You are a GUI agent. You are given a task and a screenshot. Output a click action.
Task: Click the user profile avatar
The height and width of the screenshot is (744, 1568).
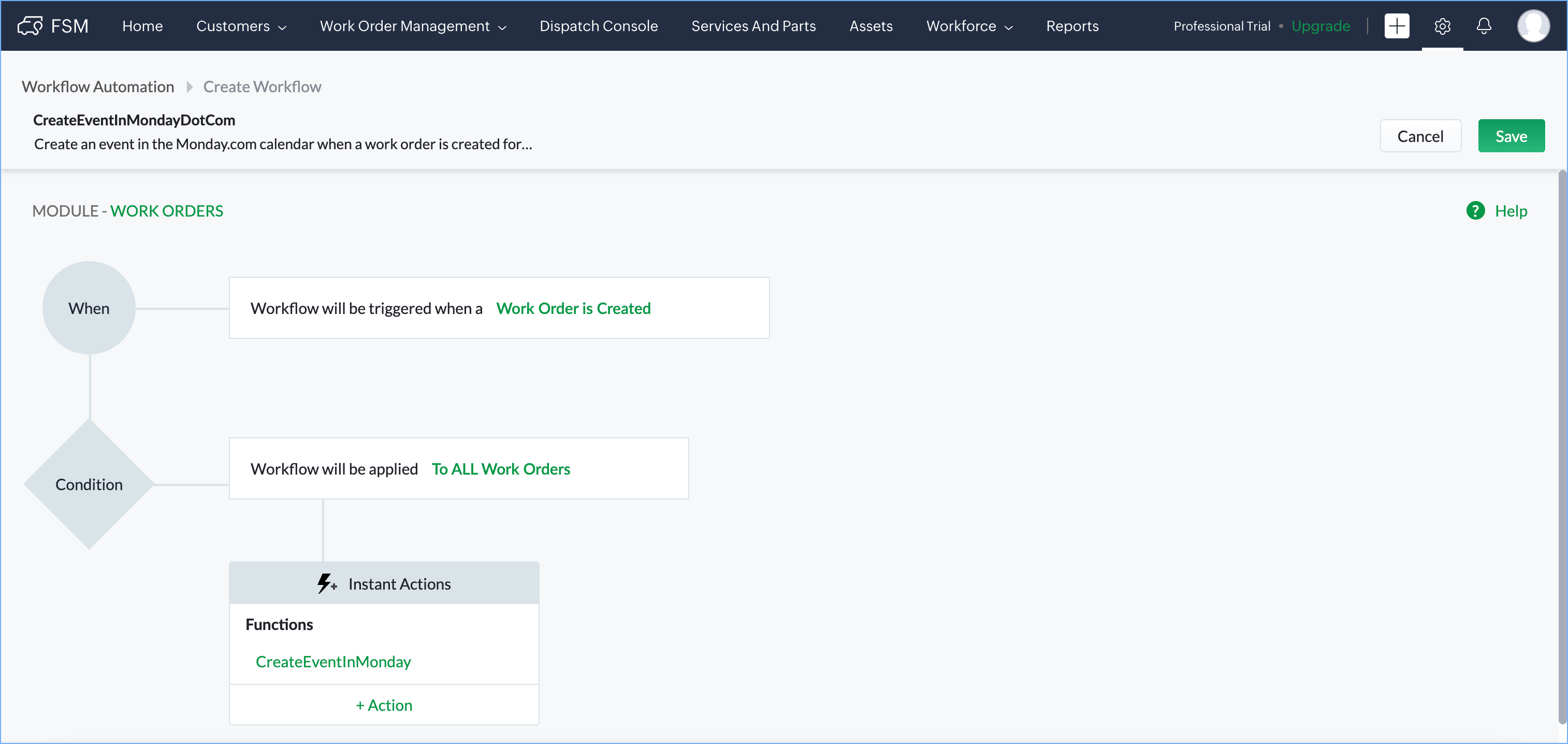[1532, 25]
